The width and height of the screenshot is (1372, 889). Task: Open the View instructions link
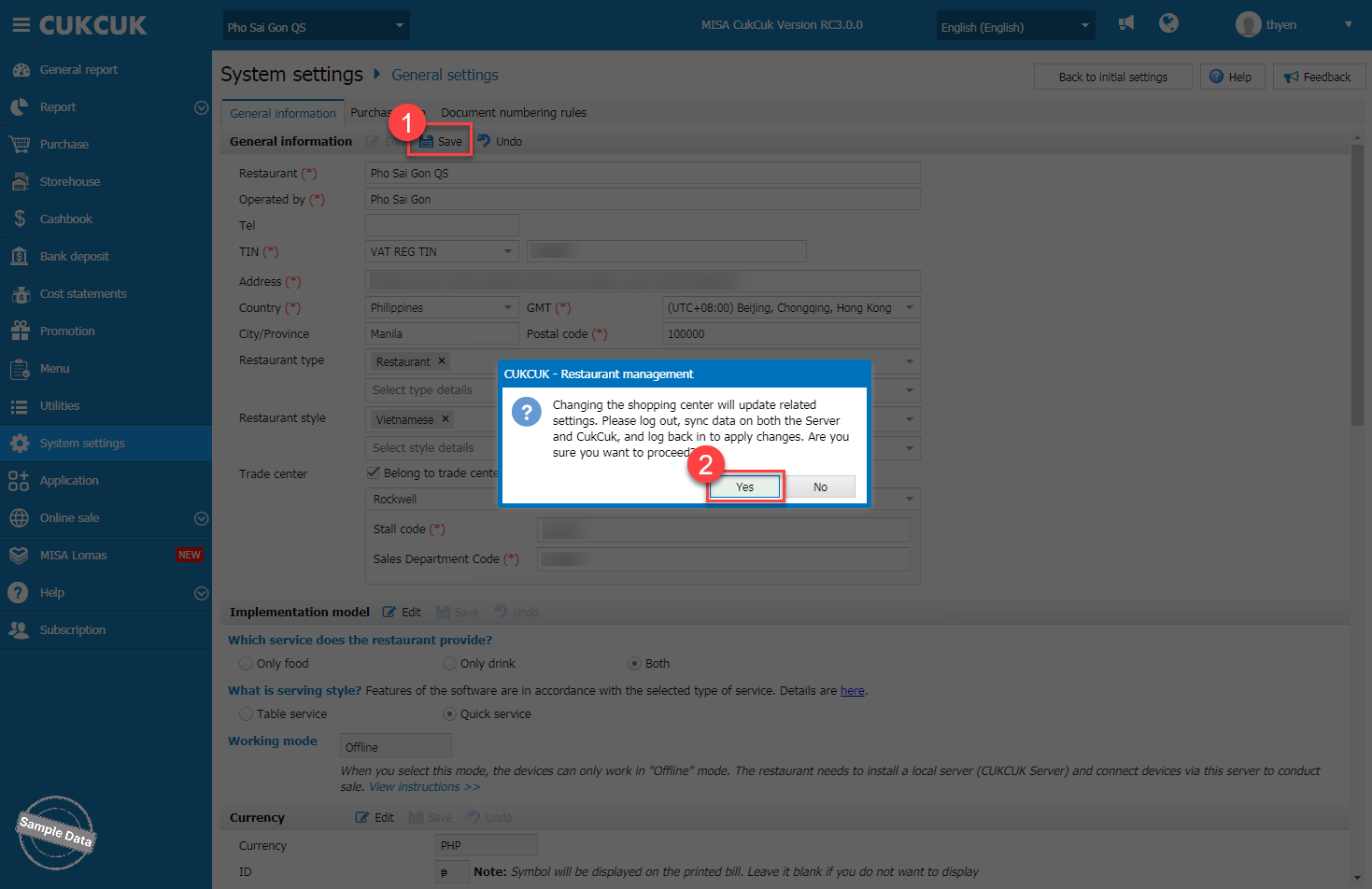(x=424, y=787)
